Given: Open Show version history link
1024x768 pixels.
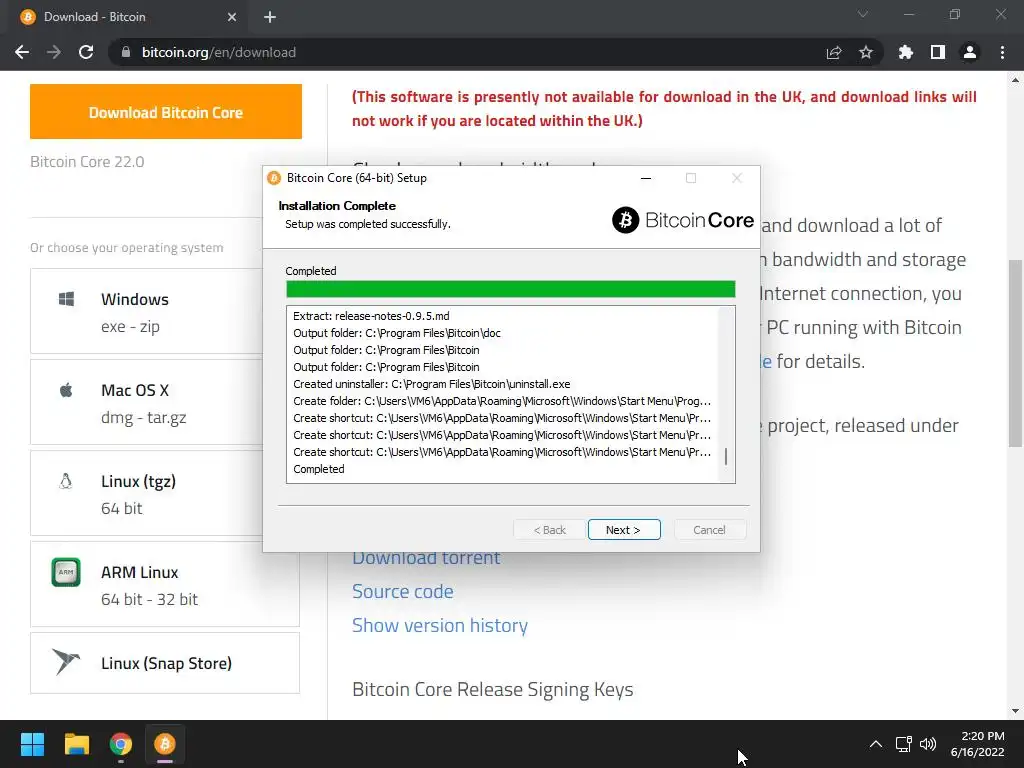Looking at the screenshot, I should [440, 625].
